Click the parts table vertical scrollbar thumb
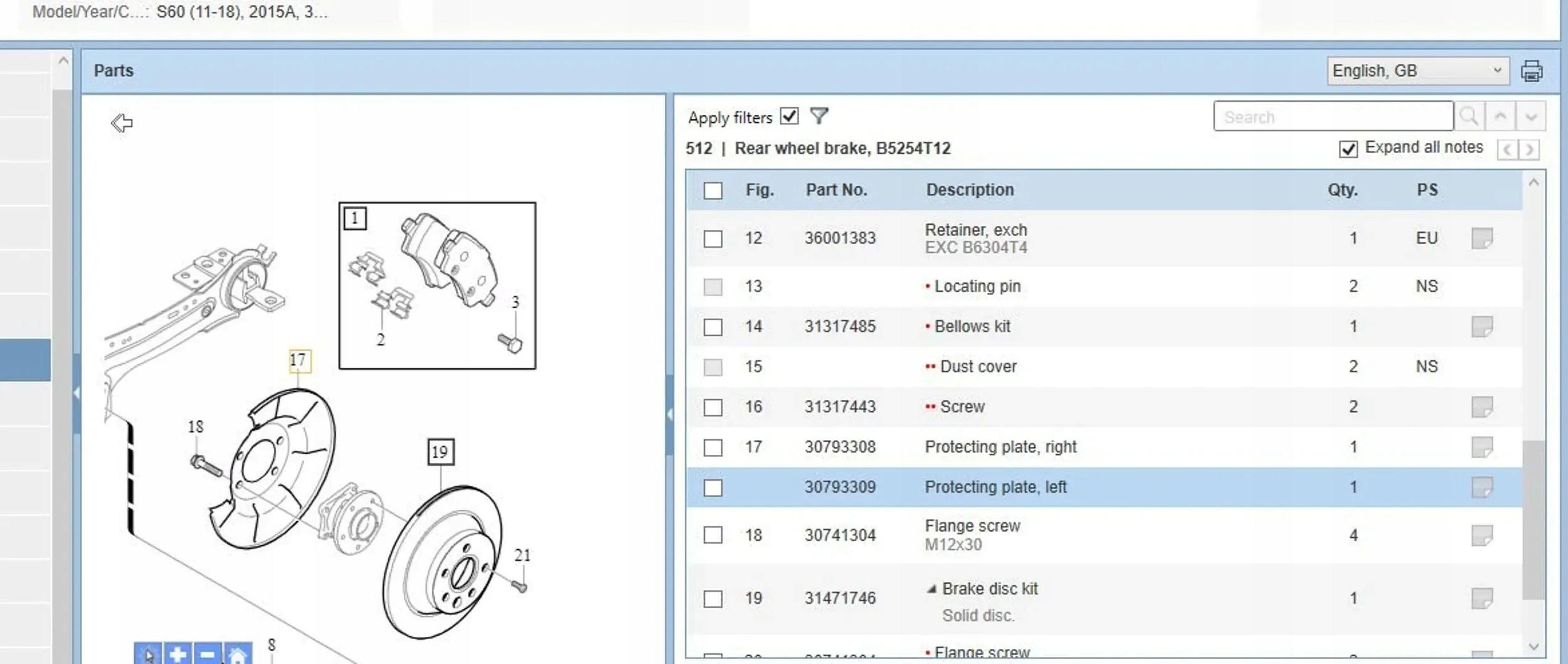 tap(1534, 520)
